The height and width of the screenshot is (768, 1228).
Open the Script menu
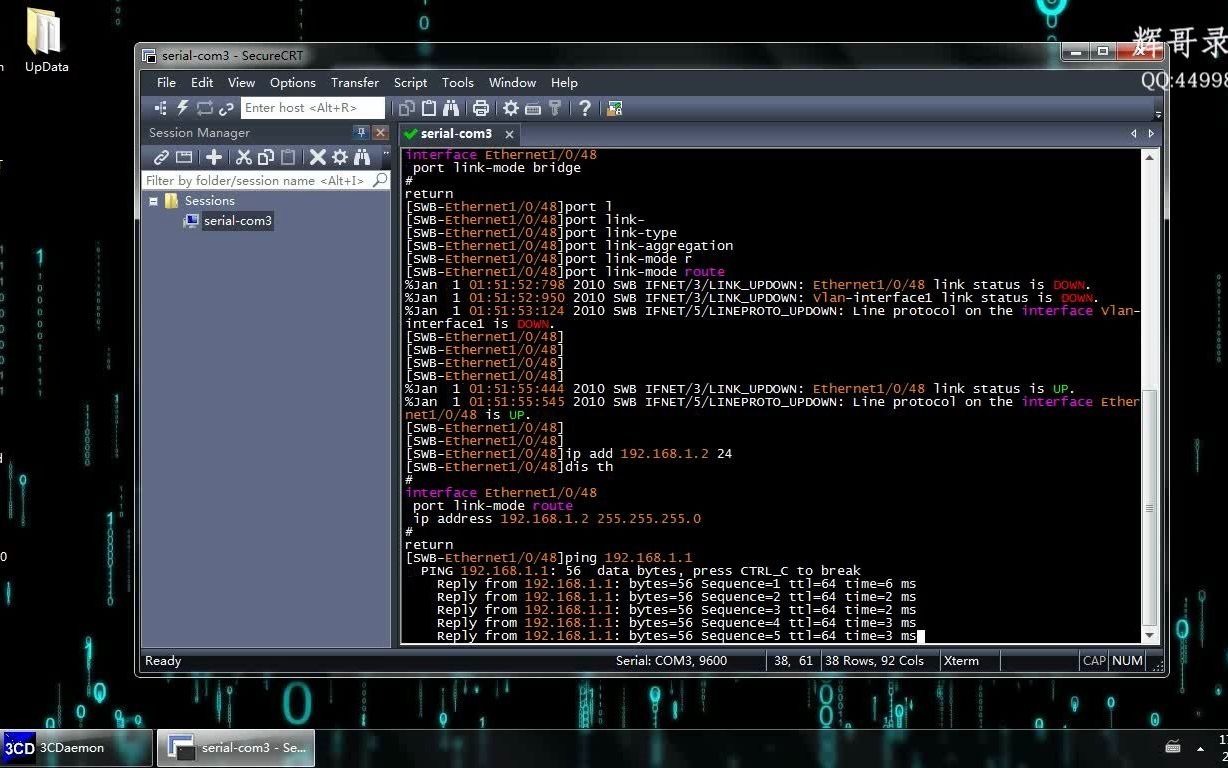tap(410, 83)
